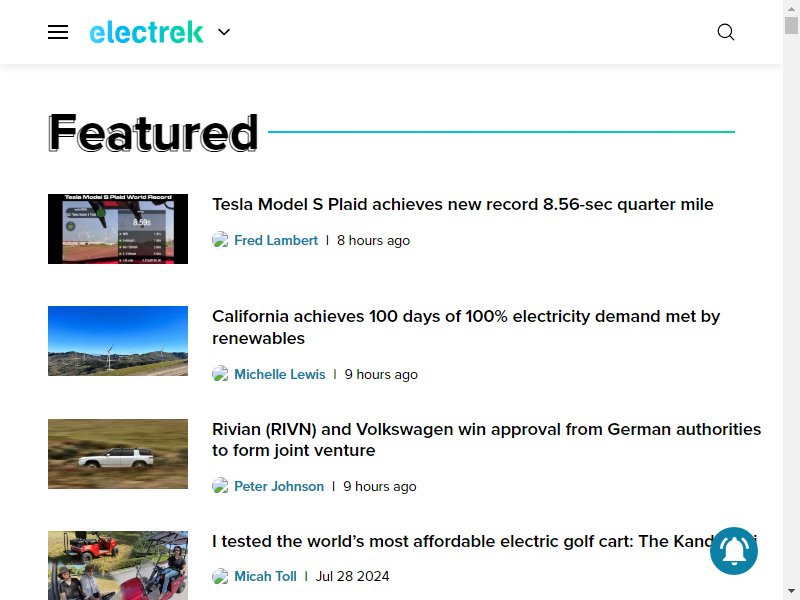Screen dimensions: 800x600
Task: Open the notification bell button
Action: [x=734, y=551]
